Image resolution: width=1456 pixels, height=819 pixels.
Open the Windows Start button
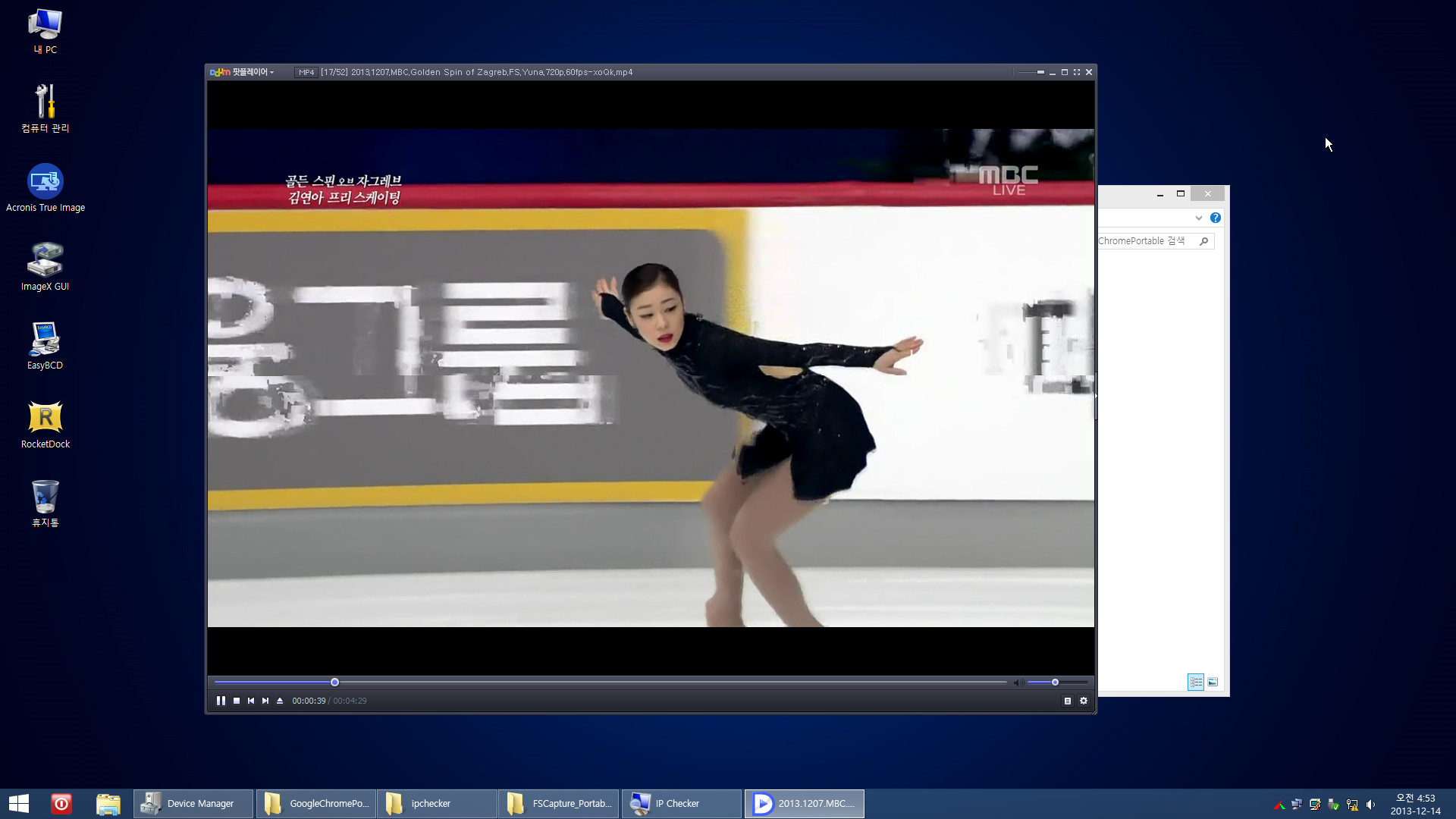tap(19, 804)
